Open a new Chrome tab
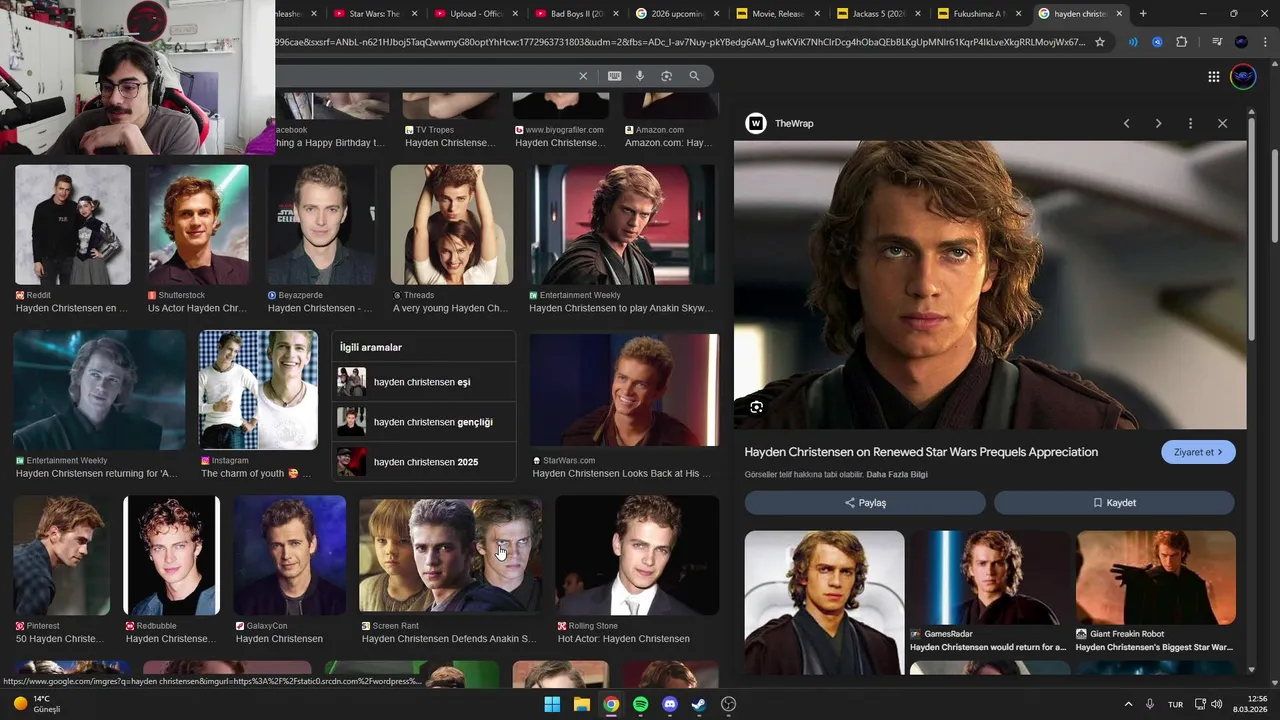This screenshot has width=1280, height=720. [1143, 14]
